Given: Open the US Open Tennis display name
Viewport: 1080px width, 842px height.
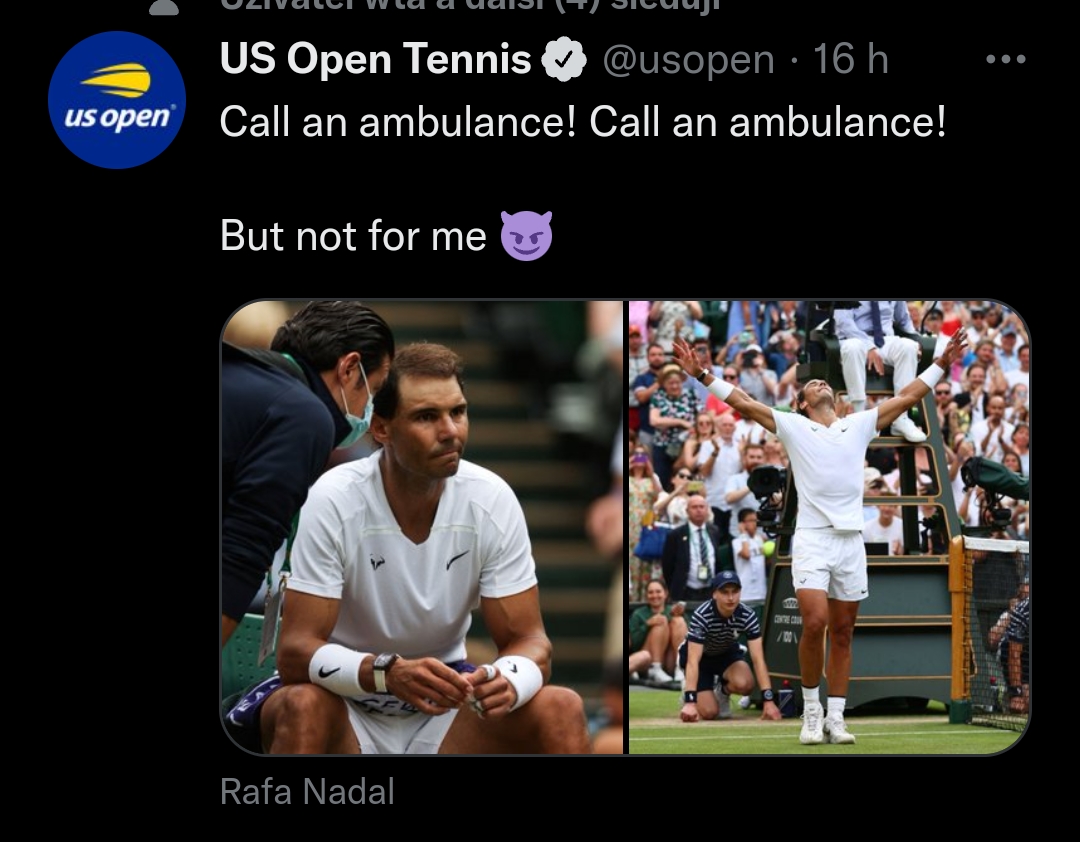Looking at the screenshot, I should pyautogui.click(x=375, y=59).
